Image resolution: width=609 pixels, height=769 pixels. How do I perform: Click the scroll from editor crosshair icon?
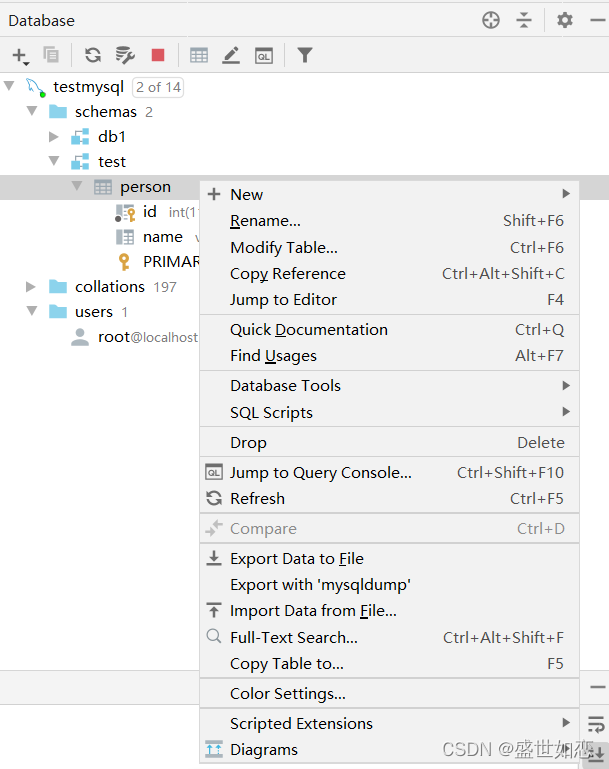click(491, 20)
